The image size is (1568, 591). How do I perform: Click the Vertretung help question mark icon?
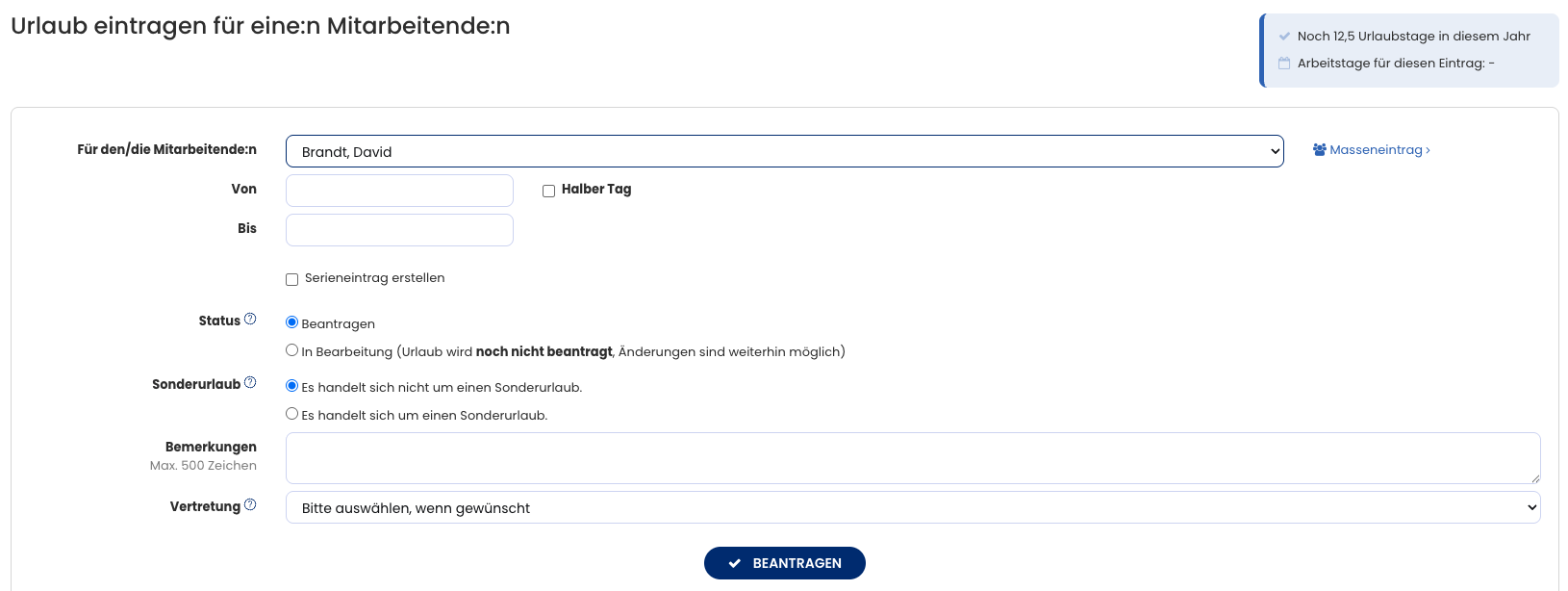pyautogui.click(x=250, y=505)
